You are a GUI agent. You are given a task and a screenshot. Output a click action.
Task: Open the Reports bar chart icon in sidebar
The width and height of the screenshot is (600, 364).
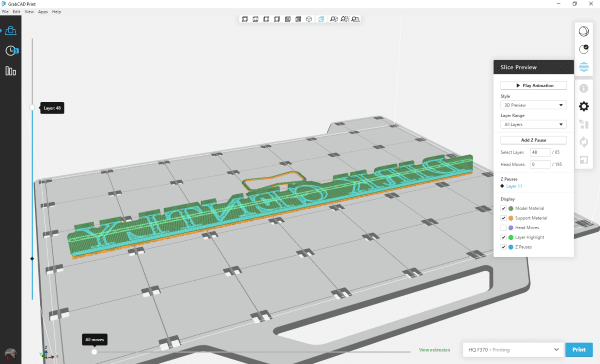coord(11,71)
